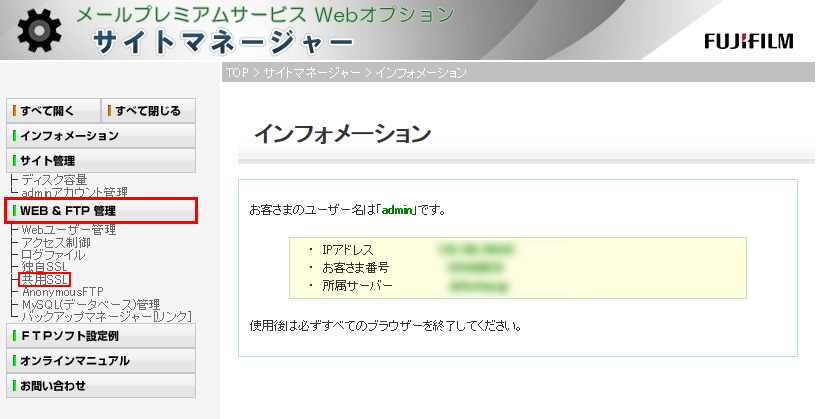The height and width of the screenshot is (419, 824).
Task: Open the インフォメーション menu section
Action: pyautogui.click(x=100, y=135)
